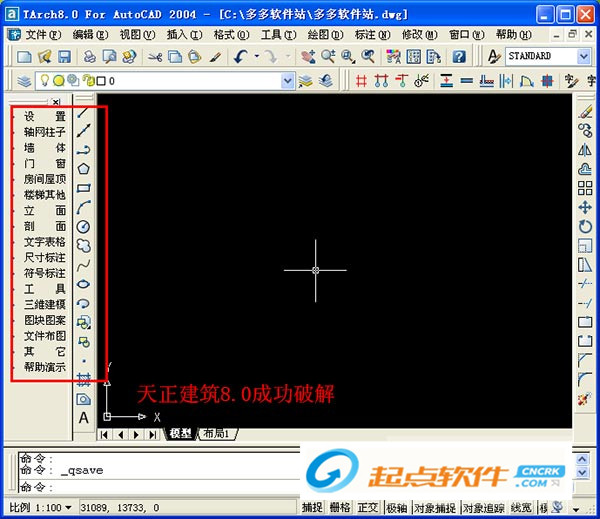The image size is (600, 519).
Task: Expand the 门窗 menu in TArch panel
Action: (44, 163)
